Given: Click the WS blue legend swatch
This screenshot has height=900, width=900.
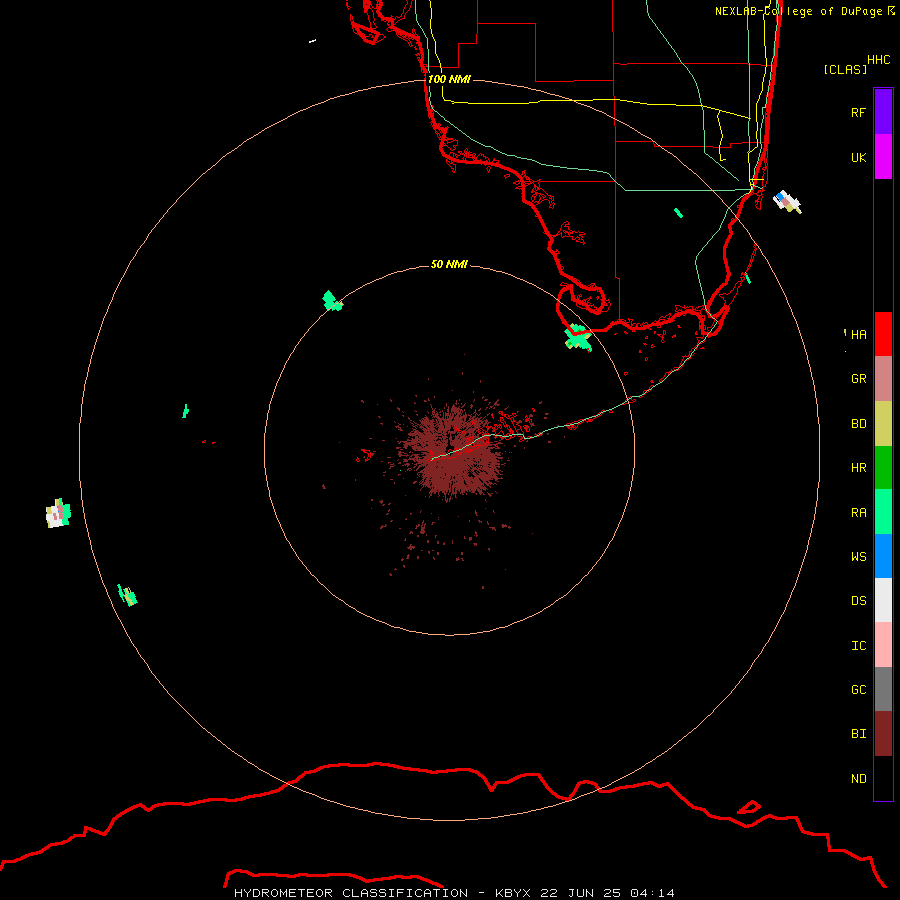Looking at the screenshot, I should point(883,556).
